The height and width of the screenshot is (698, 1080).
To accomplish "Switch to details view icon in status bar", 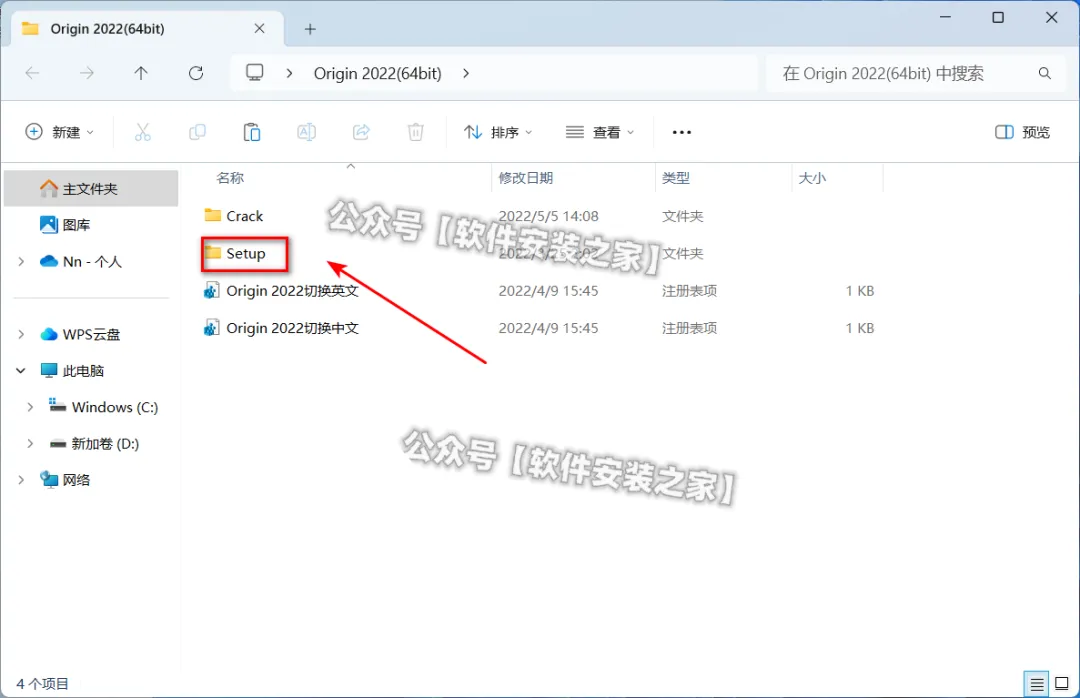I will pos(1037,684).
